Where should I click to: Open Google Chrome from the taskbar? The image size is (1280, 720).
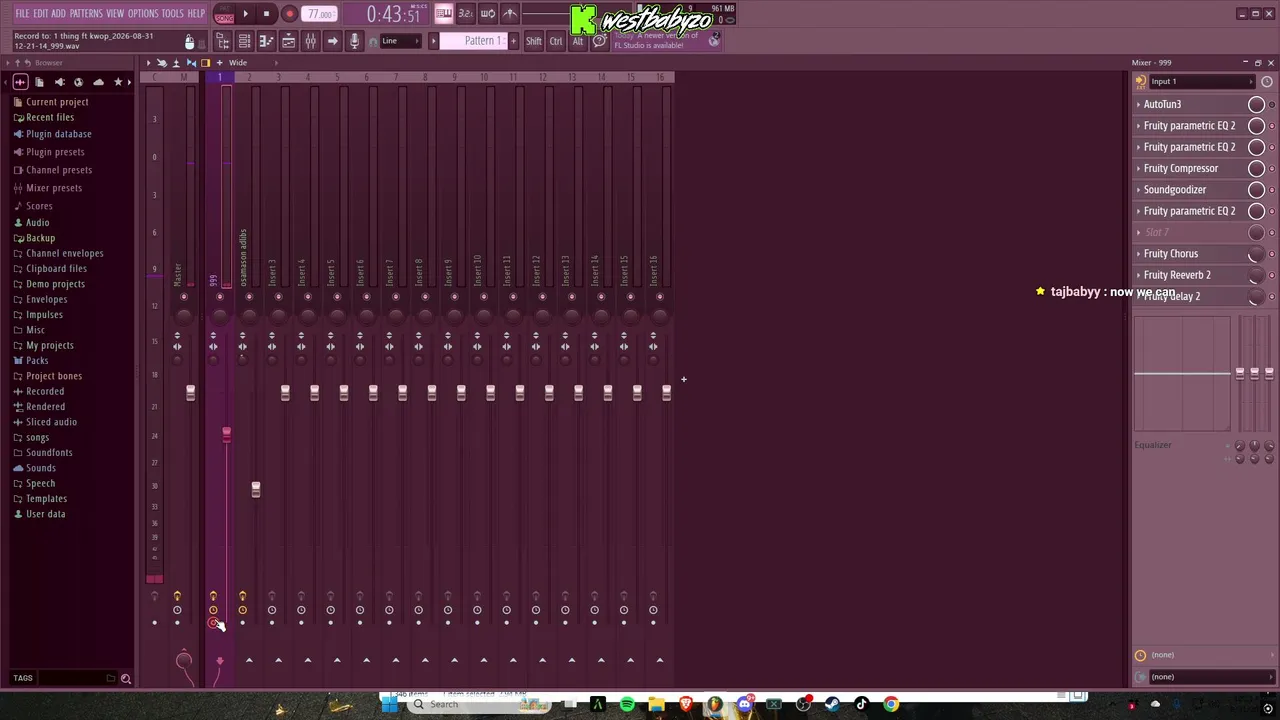(891, 705)
